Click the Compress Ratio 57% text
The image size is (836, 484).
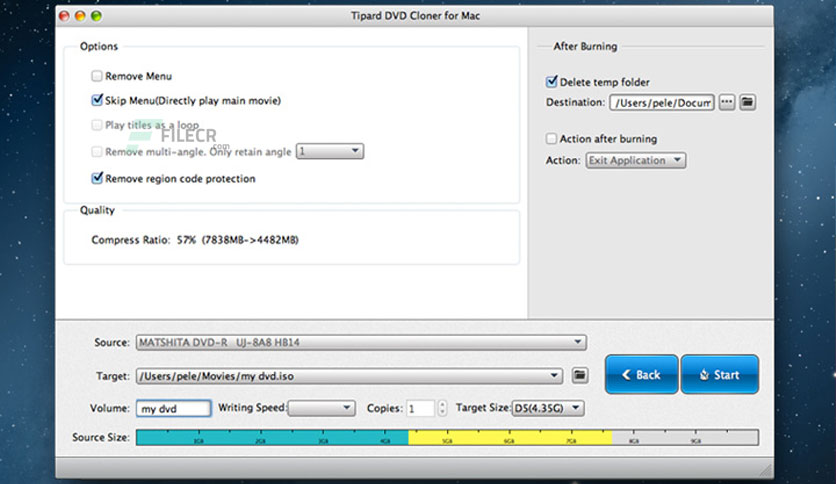point(195,240)
